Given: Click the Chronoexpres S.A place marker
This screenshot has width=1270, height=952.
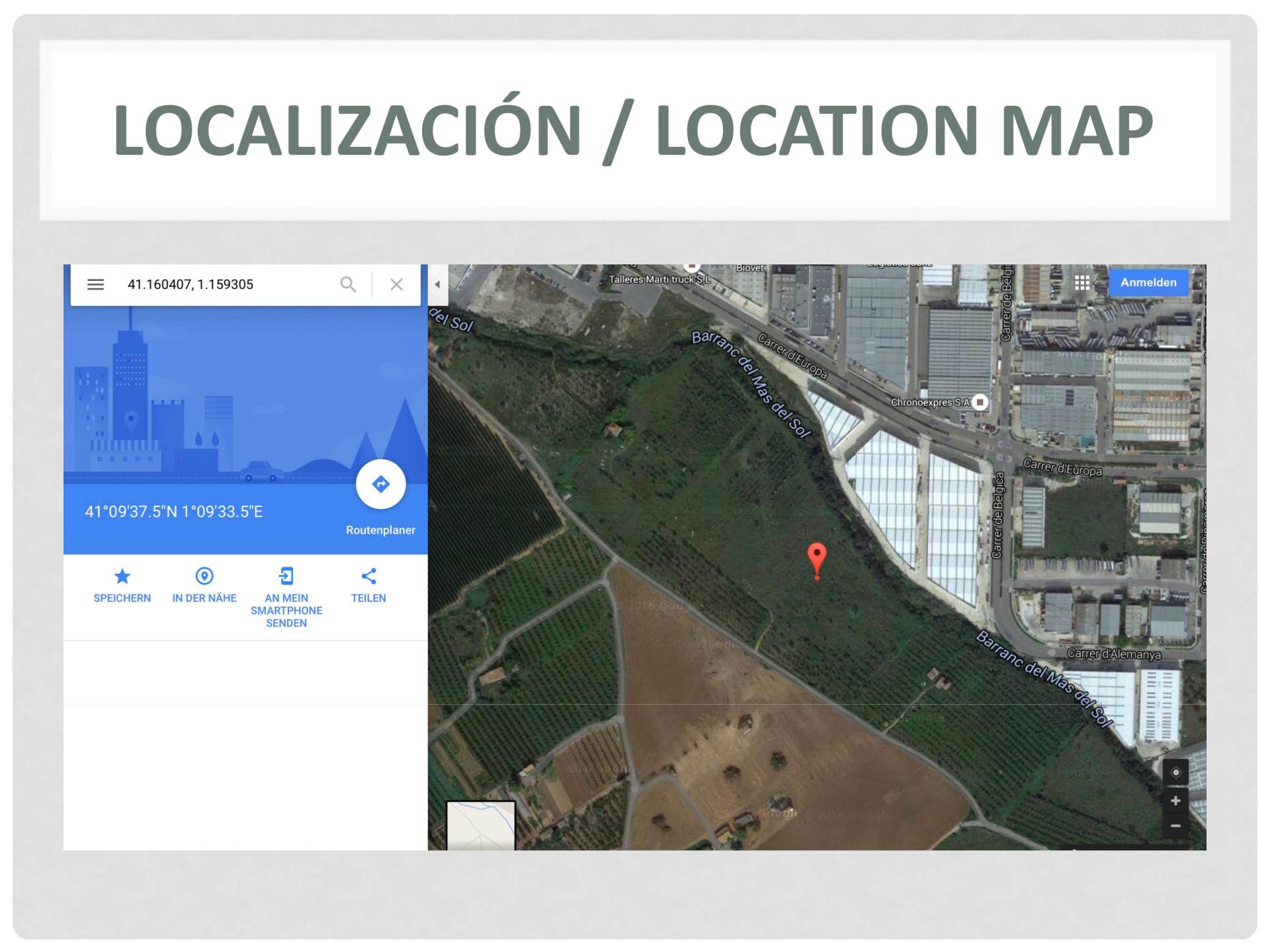Looking at the screenshot, I should [x=980, y=402].
